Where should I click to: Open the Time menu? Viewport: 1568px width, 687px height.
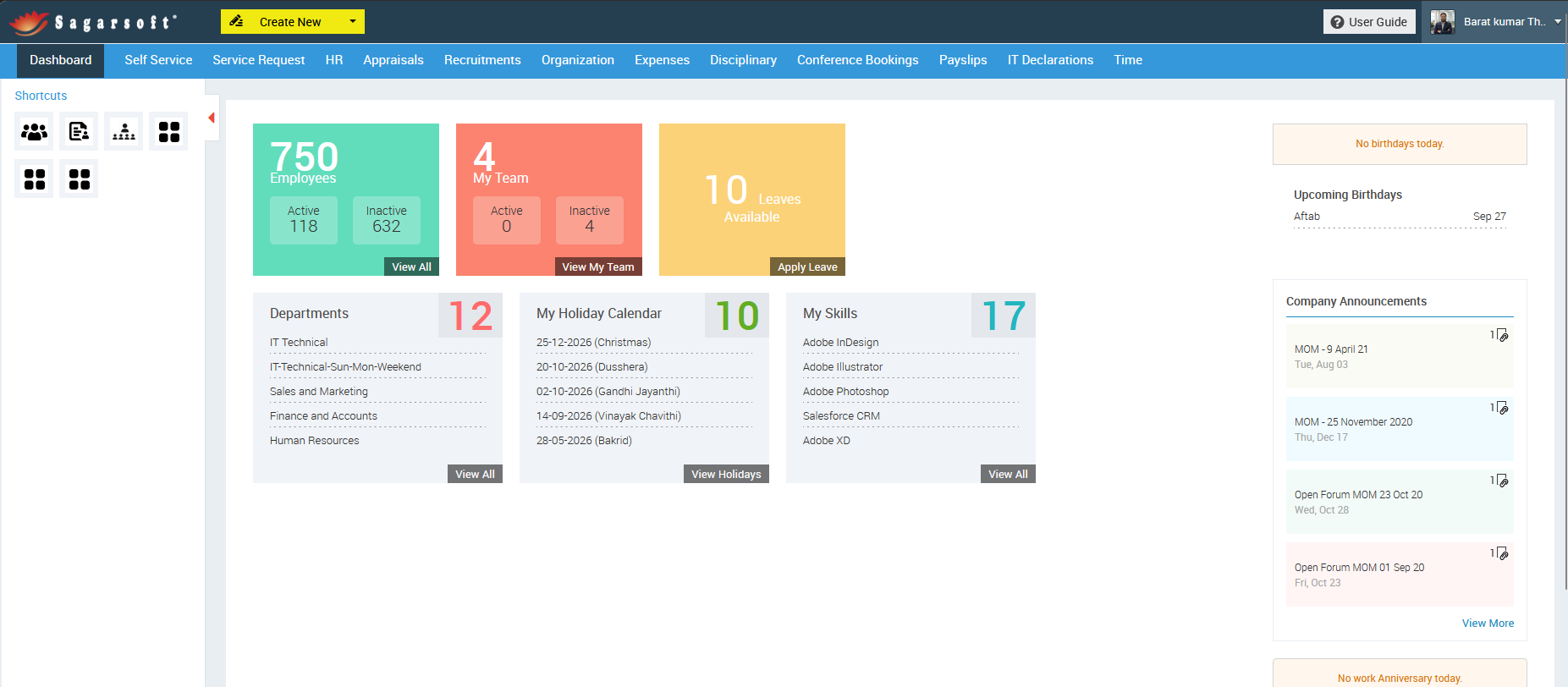pos(1128,60)
